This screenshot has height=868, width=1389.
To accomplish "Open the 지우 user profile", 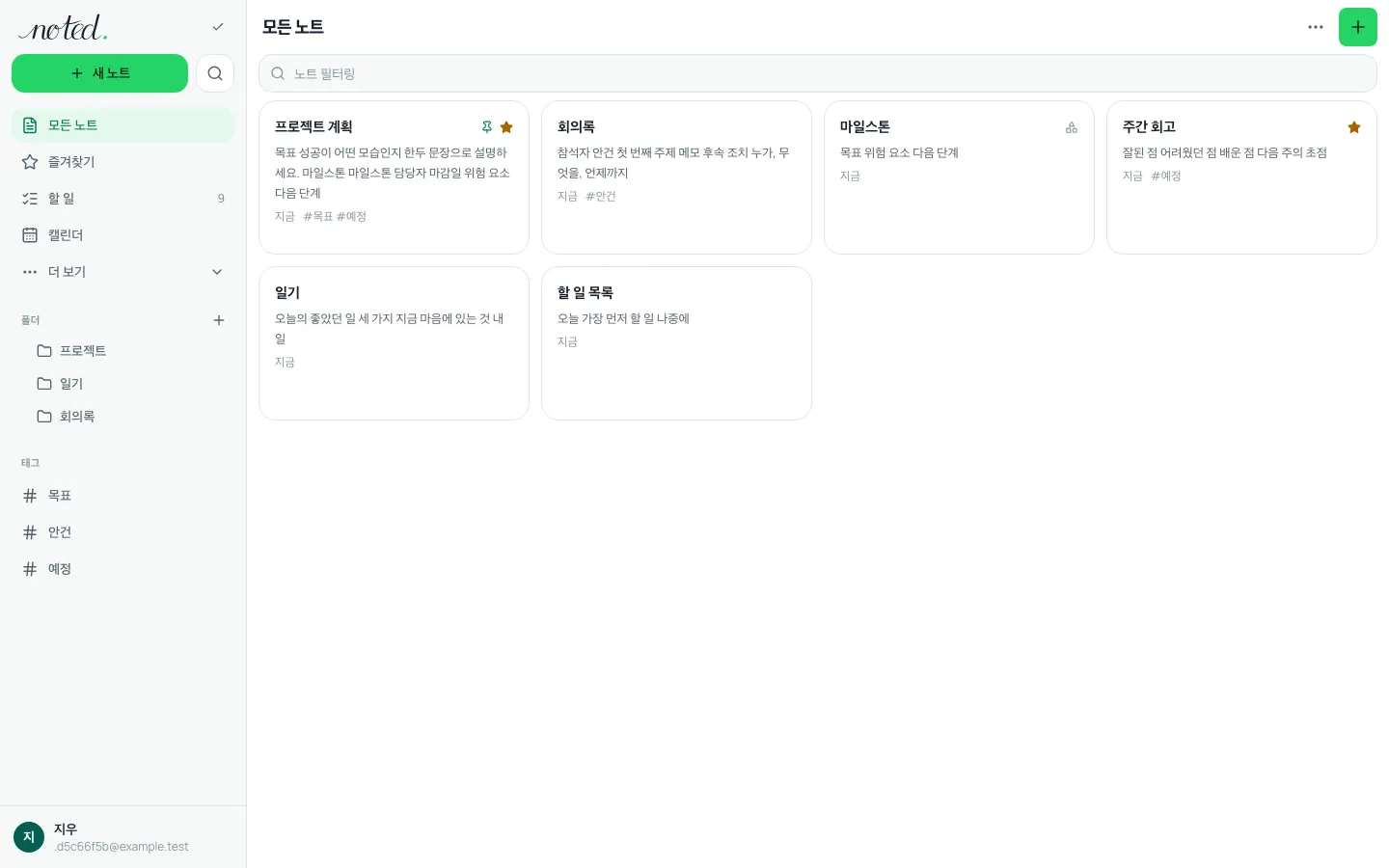I will [x=123, y=837].
